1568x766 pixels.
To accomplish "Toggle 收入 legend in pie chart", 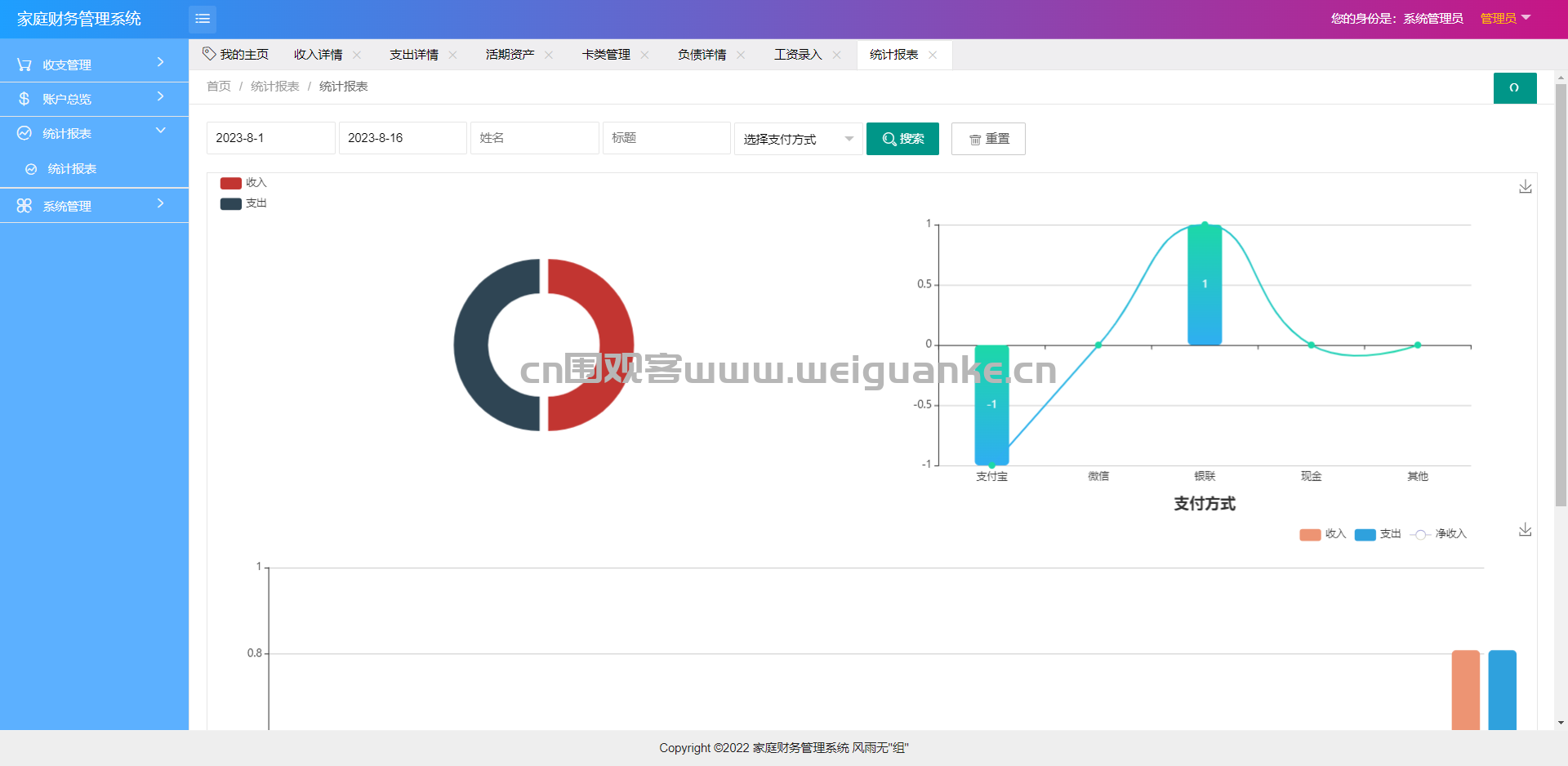I will click(243, 183).
